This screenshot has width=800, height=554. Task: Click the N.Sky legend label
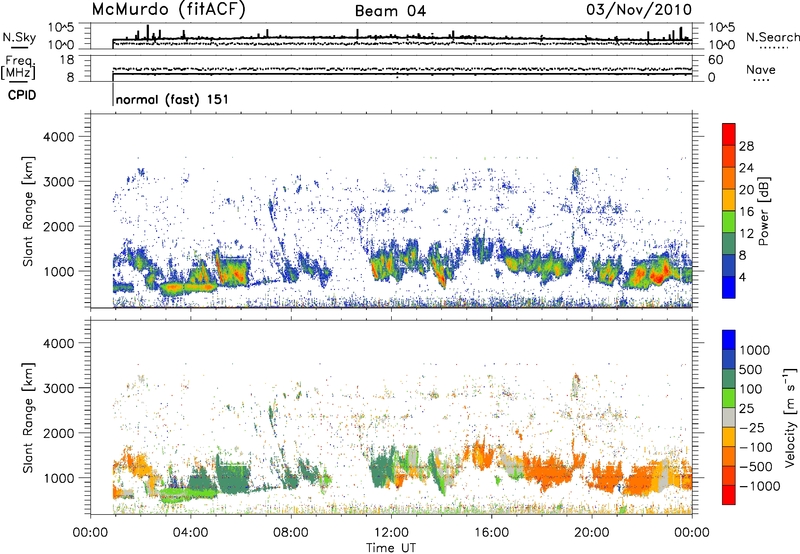click(19, 37)
